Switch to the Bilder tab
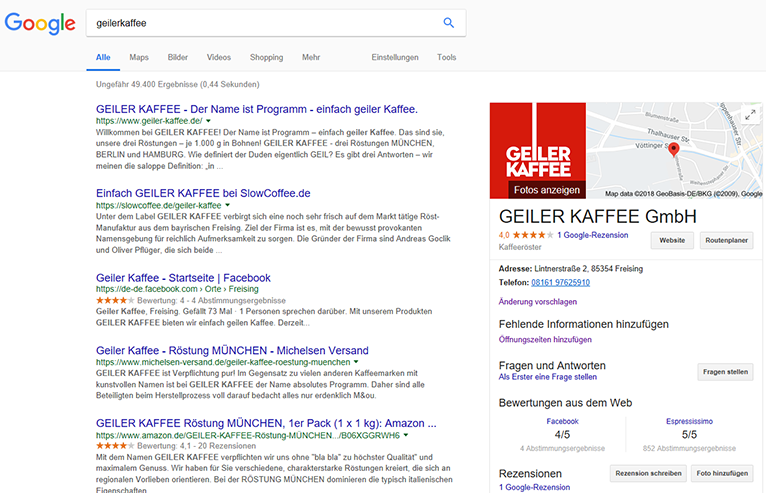Viewport: 766px width, 493px height. [178, 58]
